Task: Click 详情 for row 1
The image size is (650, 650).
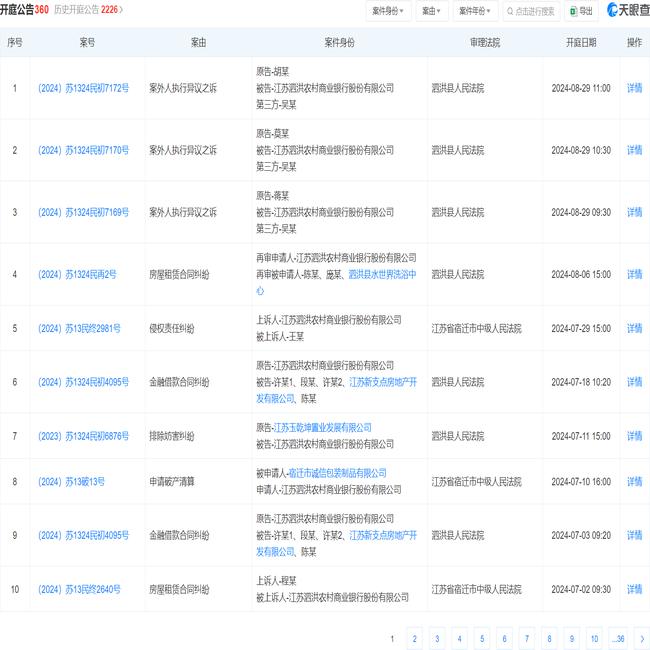Action: tap(634, 88)
